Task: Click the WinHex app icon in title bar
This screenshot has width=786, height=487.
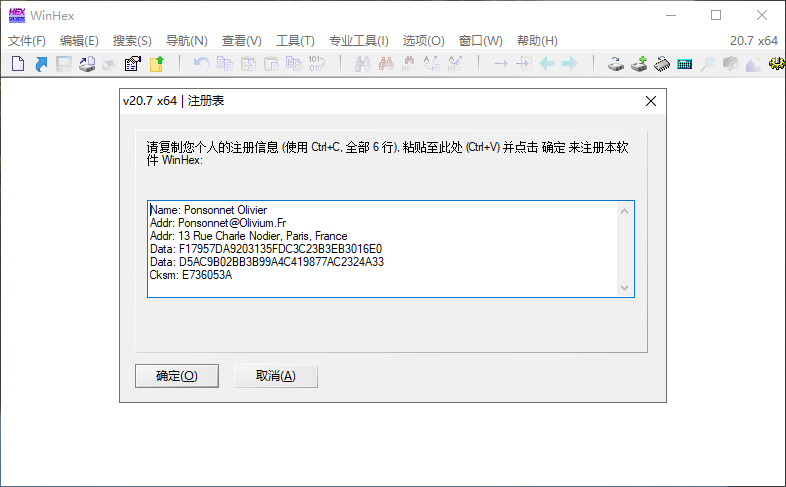Action: [17, 16]
